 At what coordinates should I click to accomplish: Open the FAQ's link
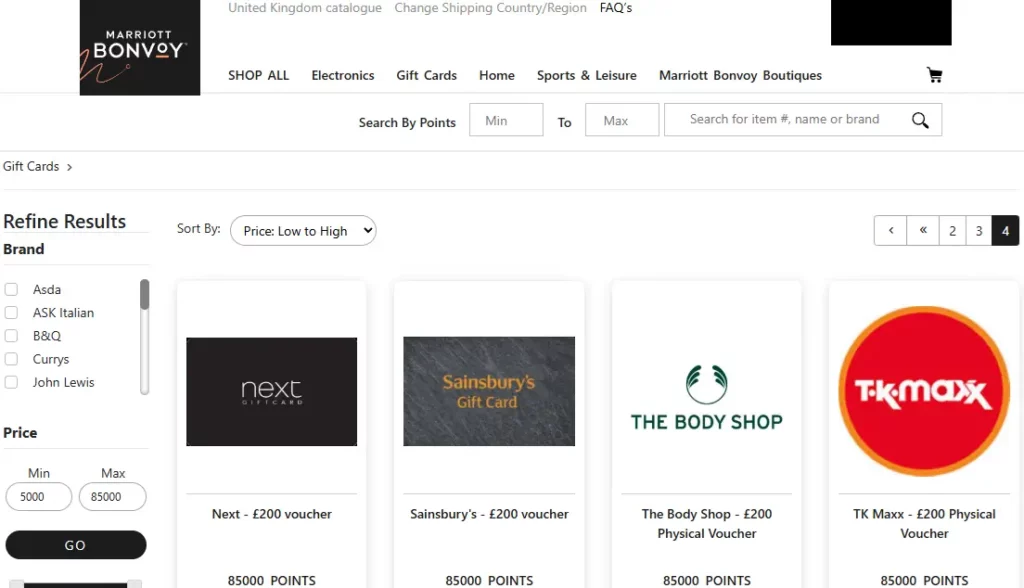pyautogui.click(x=616, y=8)
